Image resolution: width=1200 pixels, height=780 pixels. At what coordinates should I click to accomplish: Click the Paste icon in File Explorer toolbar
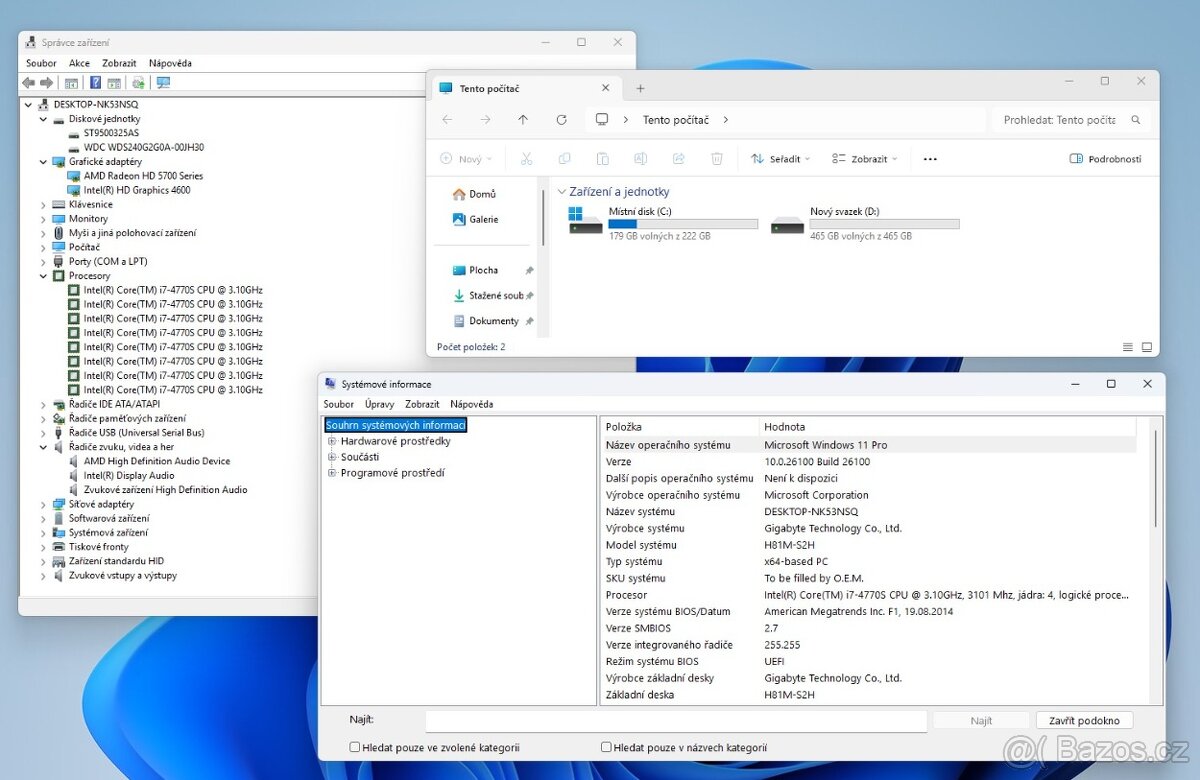tap(603, 158)
